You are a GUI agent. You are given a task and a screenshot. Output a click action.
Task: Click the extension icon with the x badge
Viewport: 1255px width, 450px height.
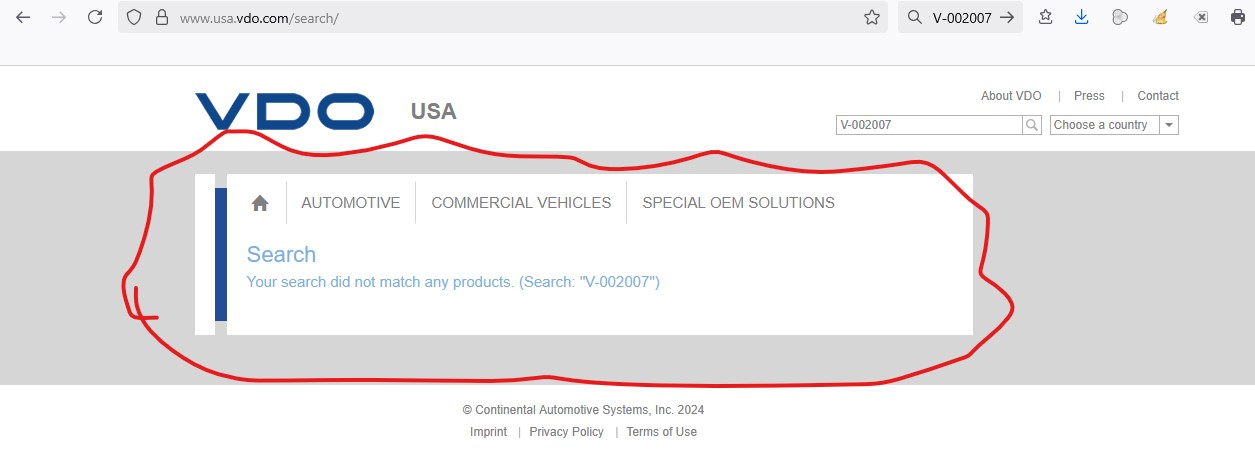[1201, 17]
